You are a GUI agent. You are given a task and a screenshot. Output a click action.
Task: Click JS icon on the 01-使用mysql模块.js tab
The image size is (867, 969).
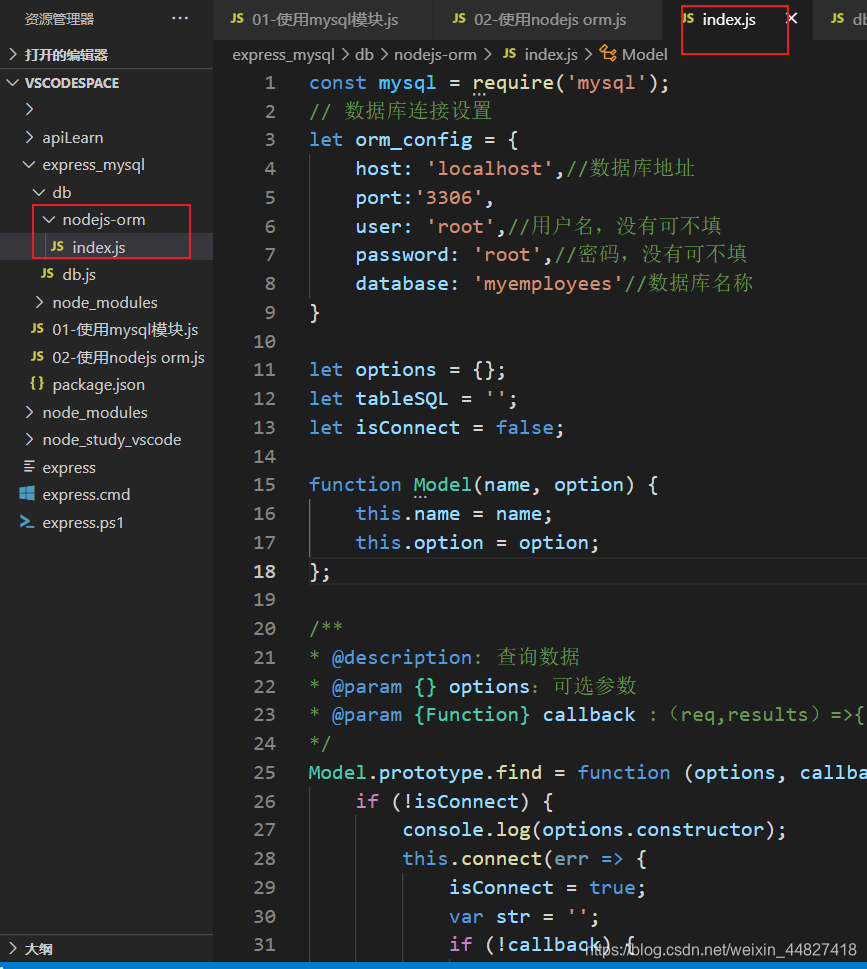237,19
